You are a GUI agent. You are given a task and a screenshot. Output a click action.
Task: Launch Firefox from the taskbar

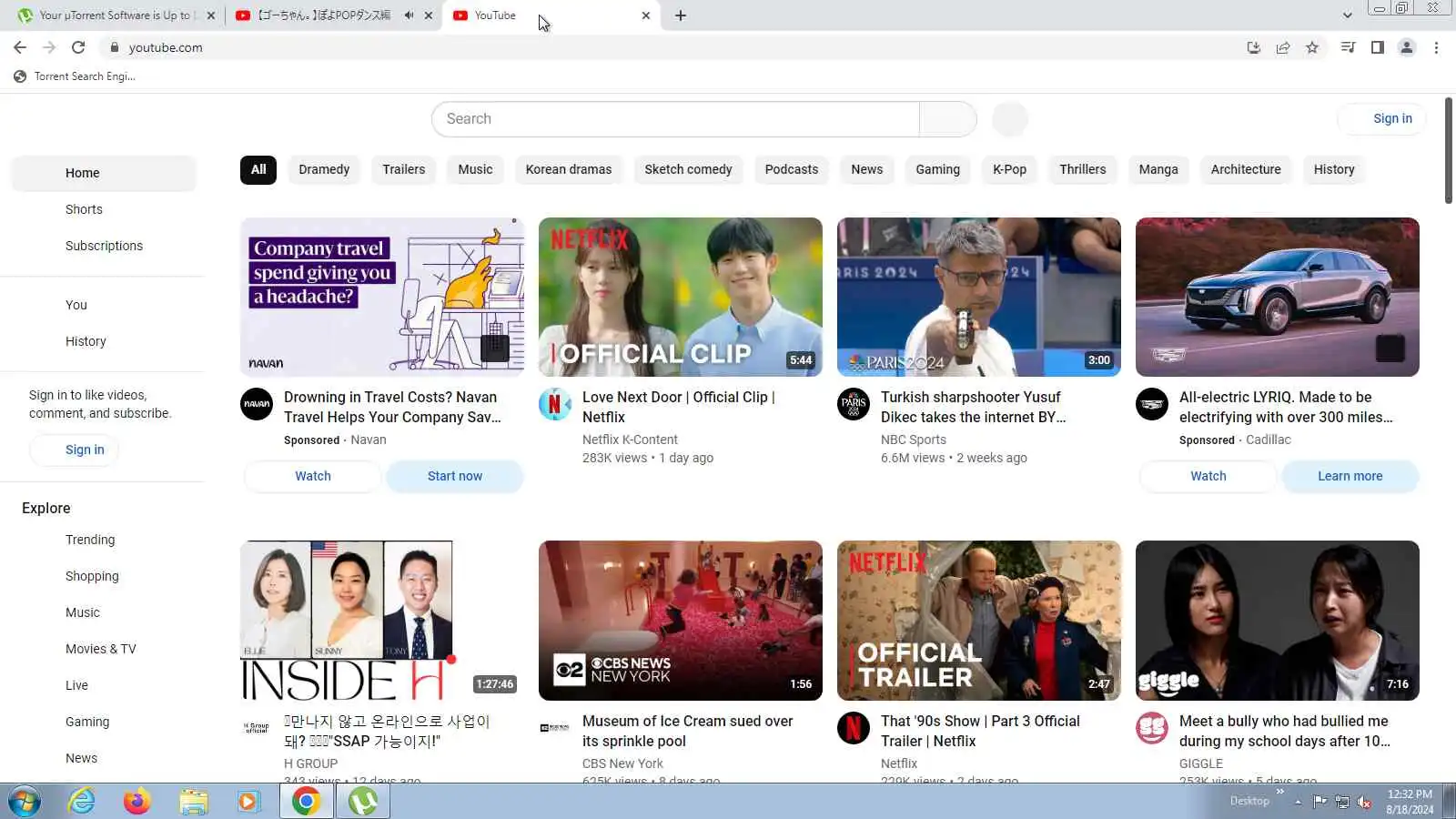point(137,802)
